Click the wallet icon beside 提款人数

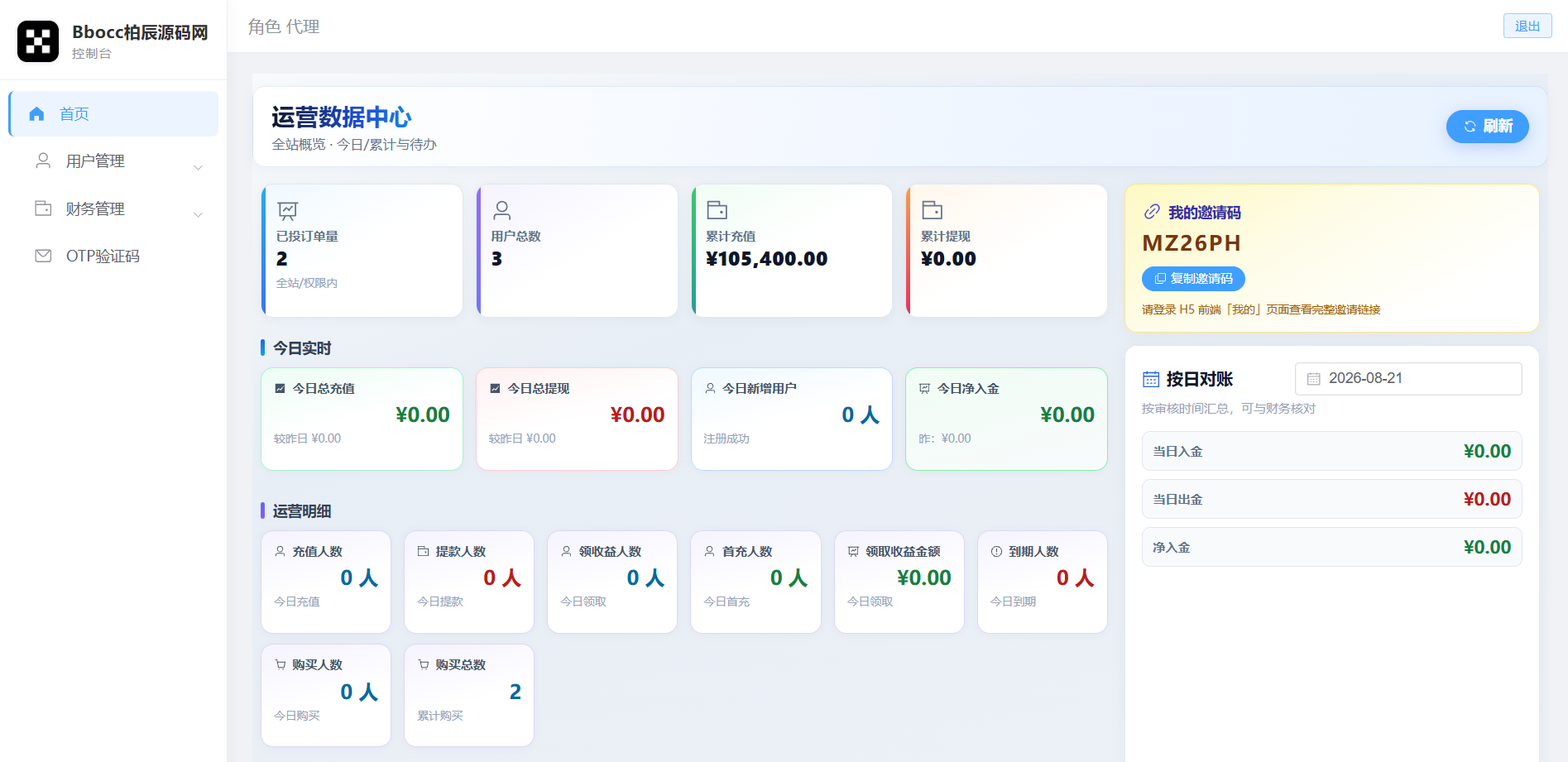tap(423, 551)
